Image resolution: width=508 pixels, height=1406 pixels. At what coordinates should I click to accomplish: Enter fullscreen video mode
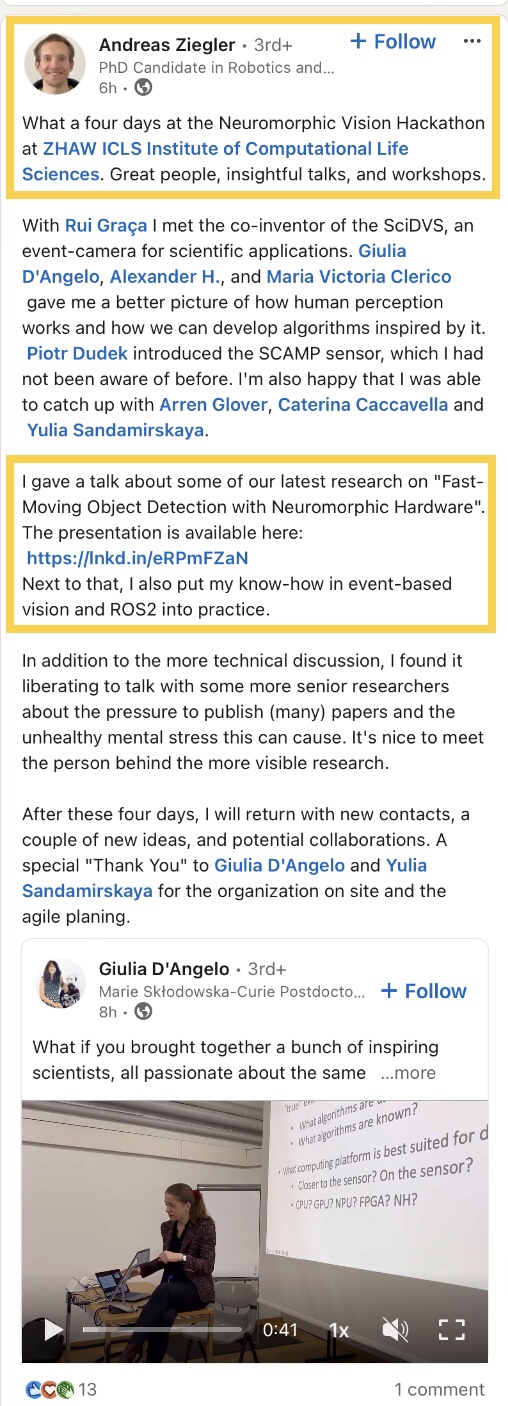(x=453, y=1330)
